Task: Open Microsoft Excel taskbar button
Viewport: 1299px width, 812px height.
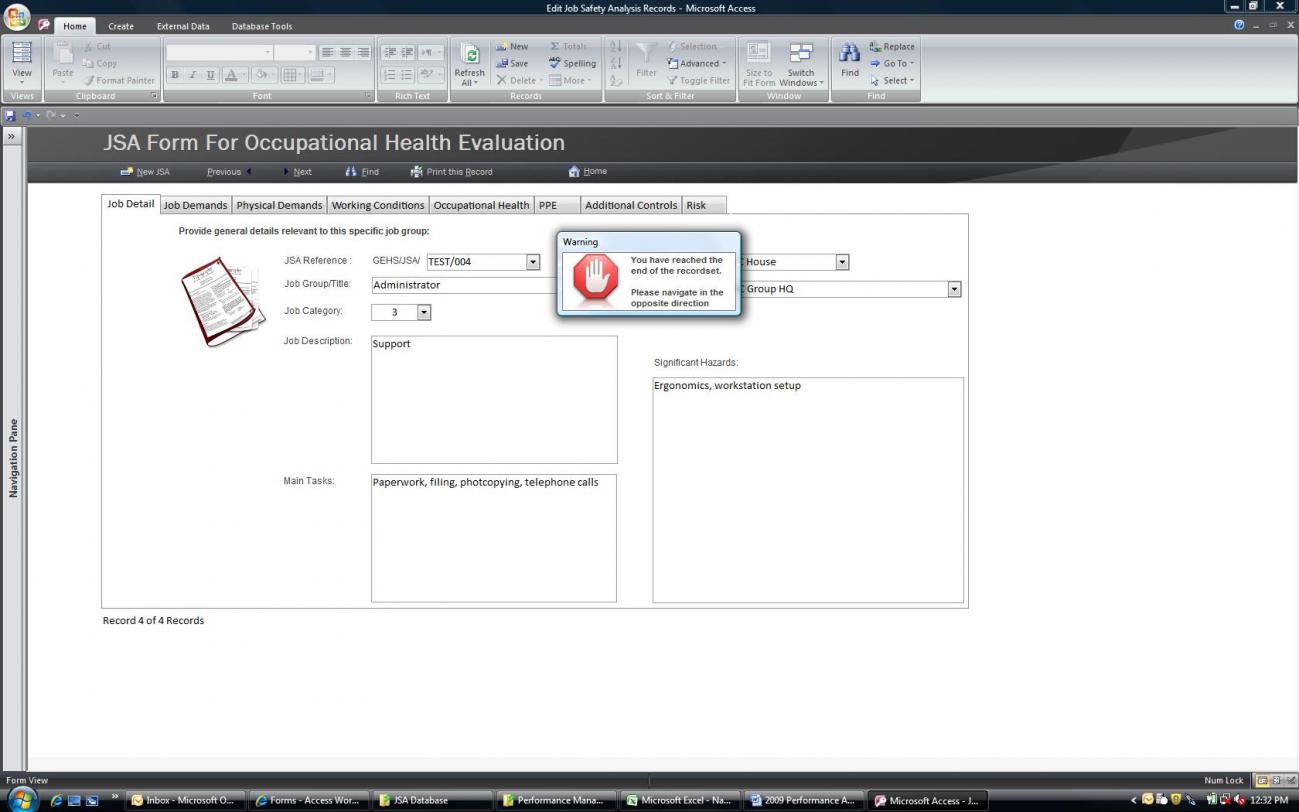Action: [x=680, y=800]
